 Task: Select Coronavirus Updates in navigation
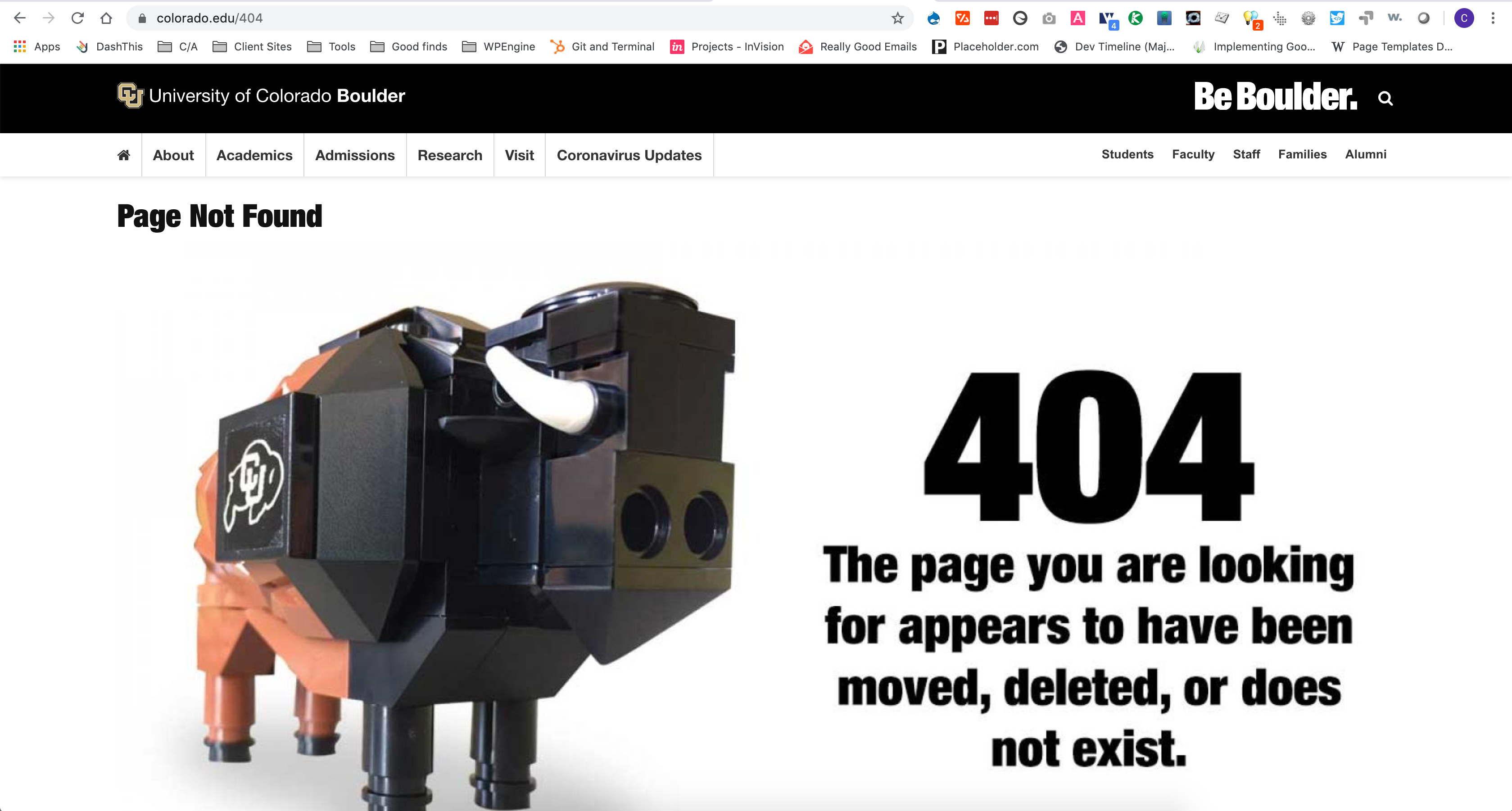point(629,155)
